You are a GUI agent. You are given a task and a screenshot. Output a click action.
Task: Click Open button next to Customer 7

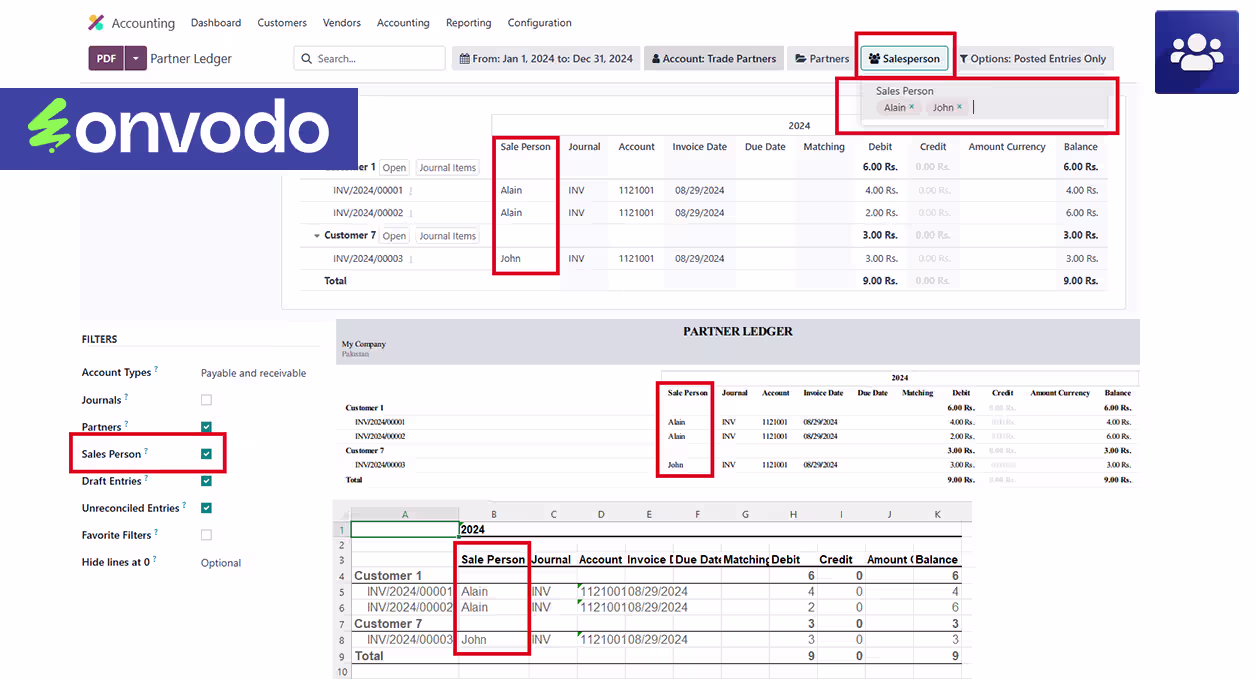pyautogui.click(x=394, y=236)
